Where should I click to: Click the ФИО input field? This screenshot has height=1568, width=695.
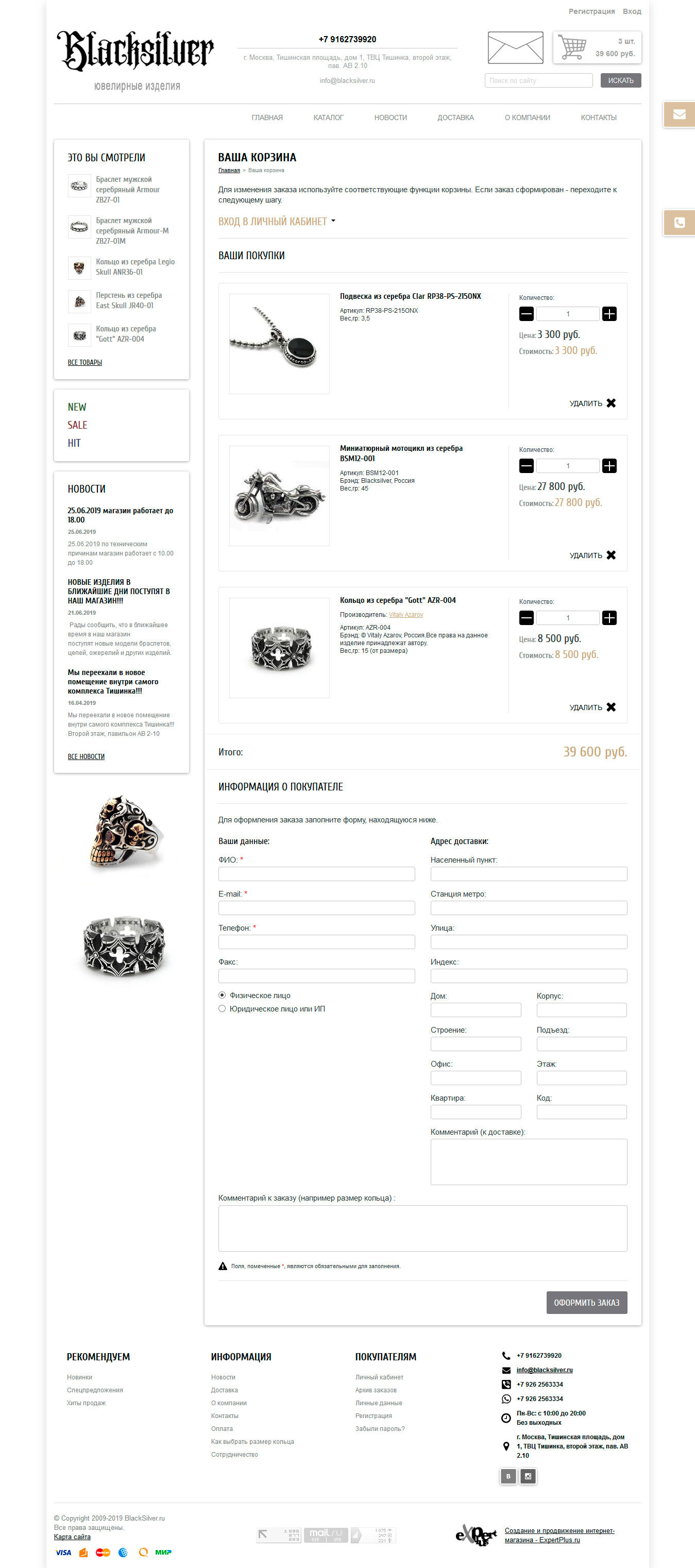[x=316, y=874]
